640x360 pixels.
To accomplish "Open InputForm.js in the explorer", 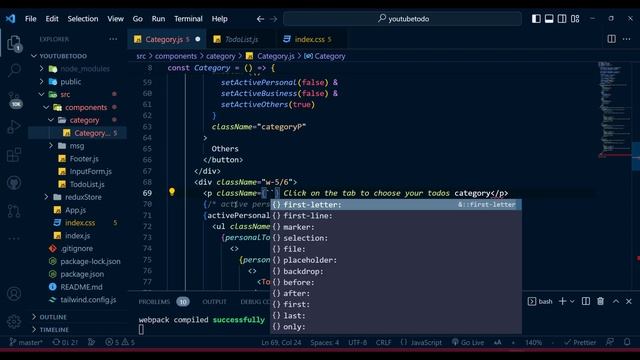I will pyautogui.click(x=91, y=171).
